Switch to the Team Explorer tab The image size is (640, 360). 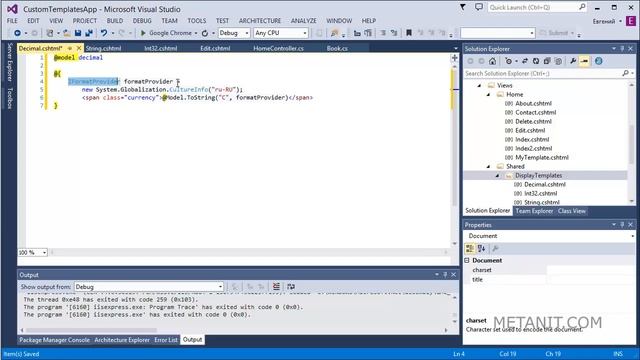click(x=534, y=211)
